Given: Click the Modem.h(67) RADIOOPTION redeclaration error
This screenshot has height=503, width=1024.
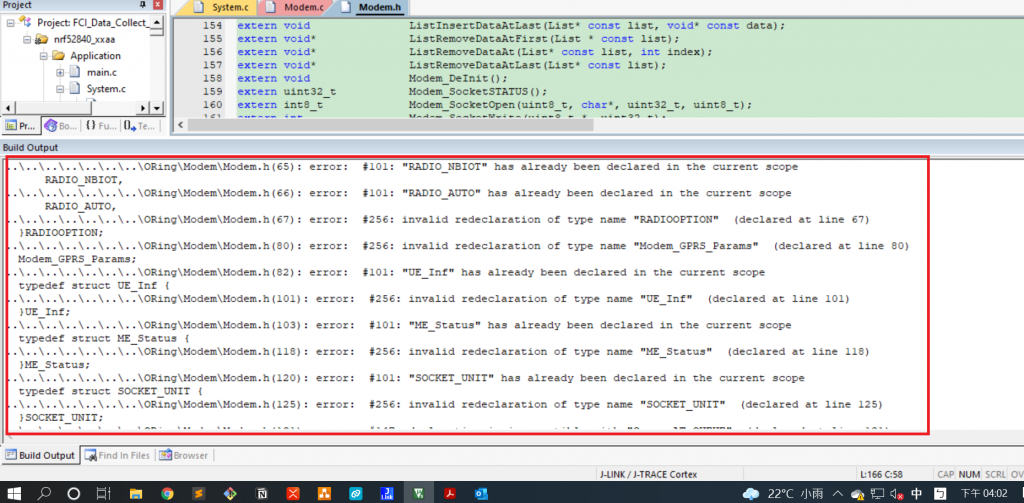Looking at the screenshot, I should tap(438, 219).
